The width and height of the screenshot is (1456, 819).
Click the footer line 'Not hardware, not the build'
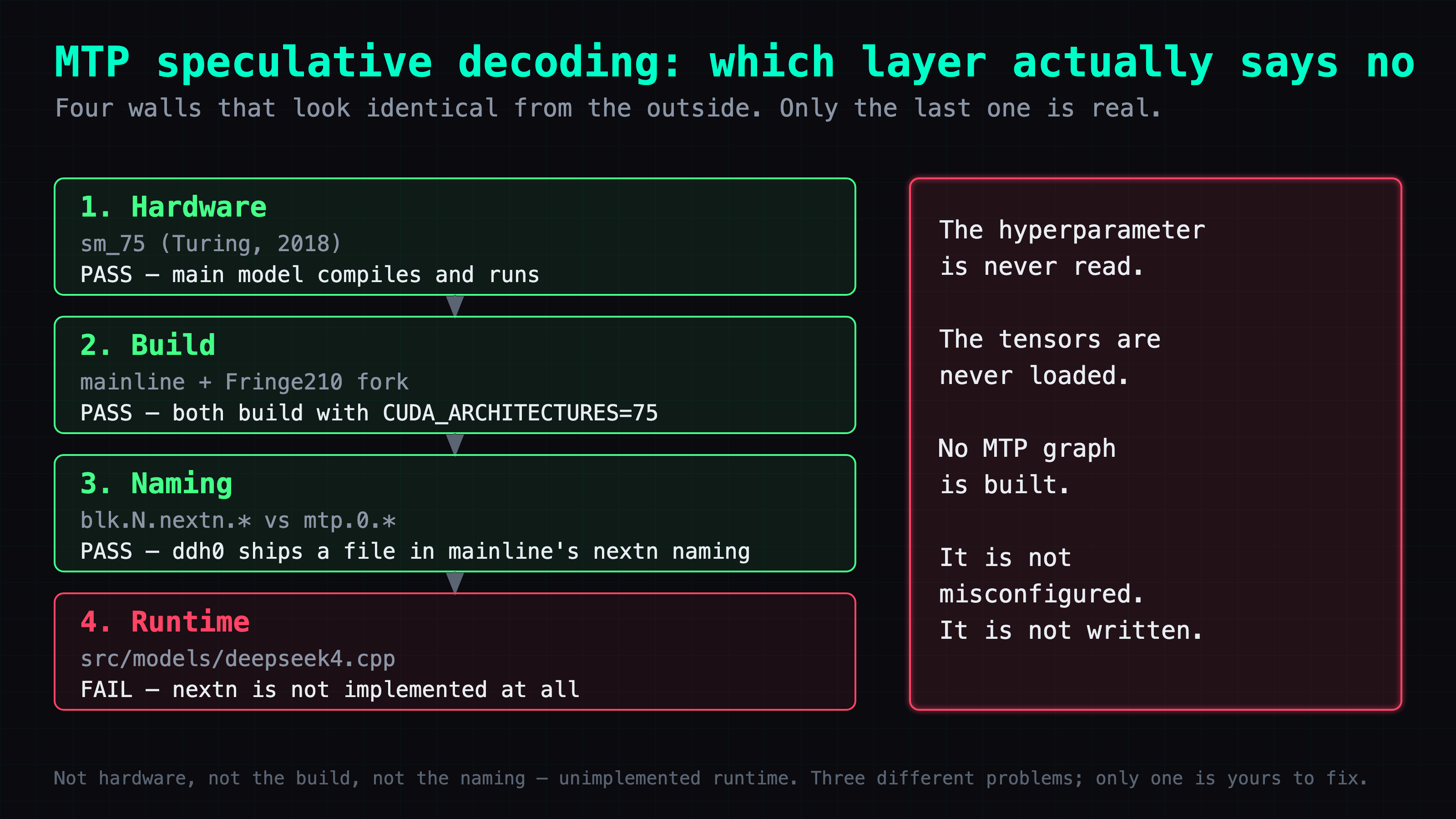click(710, 779)
